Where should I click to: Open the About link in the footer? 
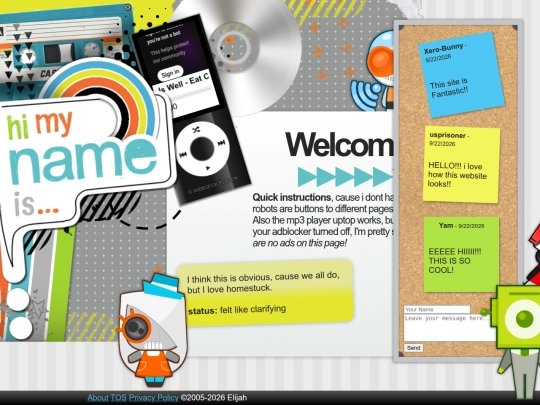pyautogui.click(x=97, y=398)
